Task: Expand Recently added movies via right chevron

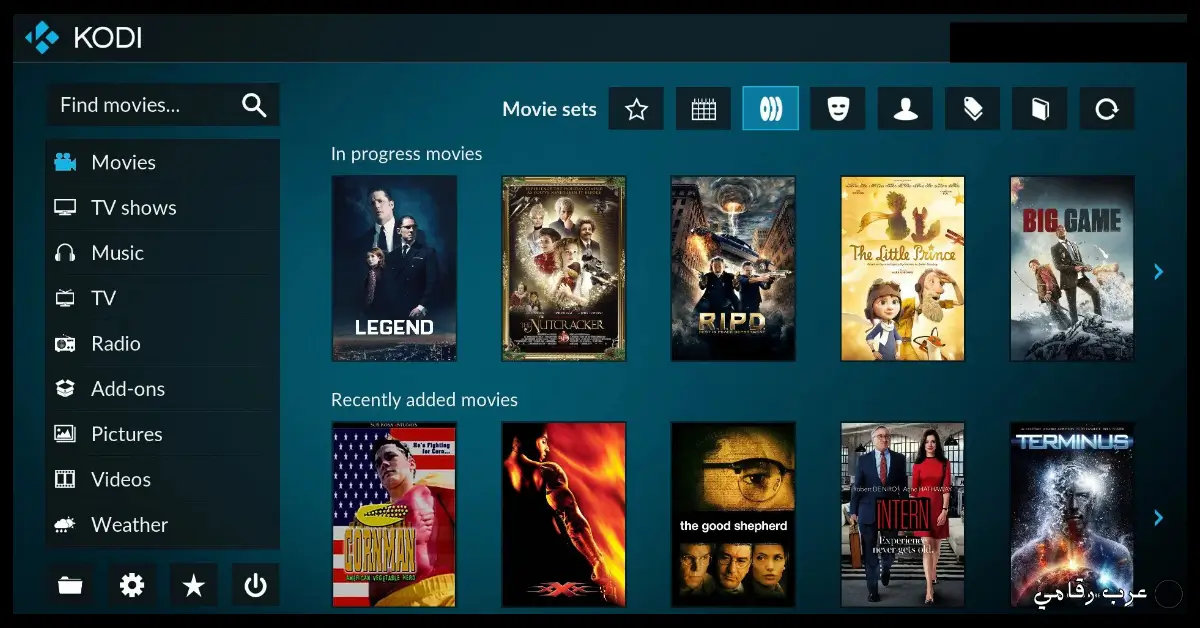Action: click(1159, 517)
